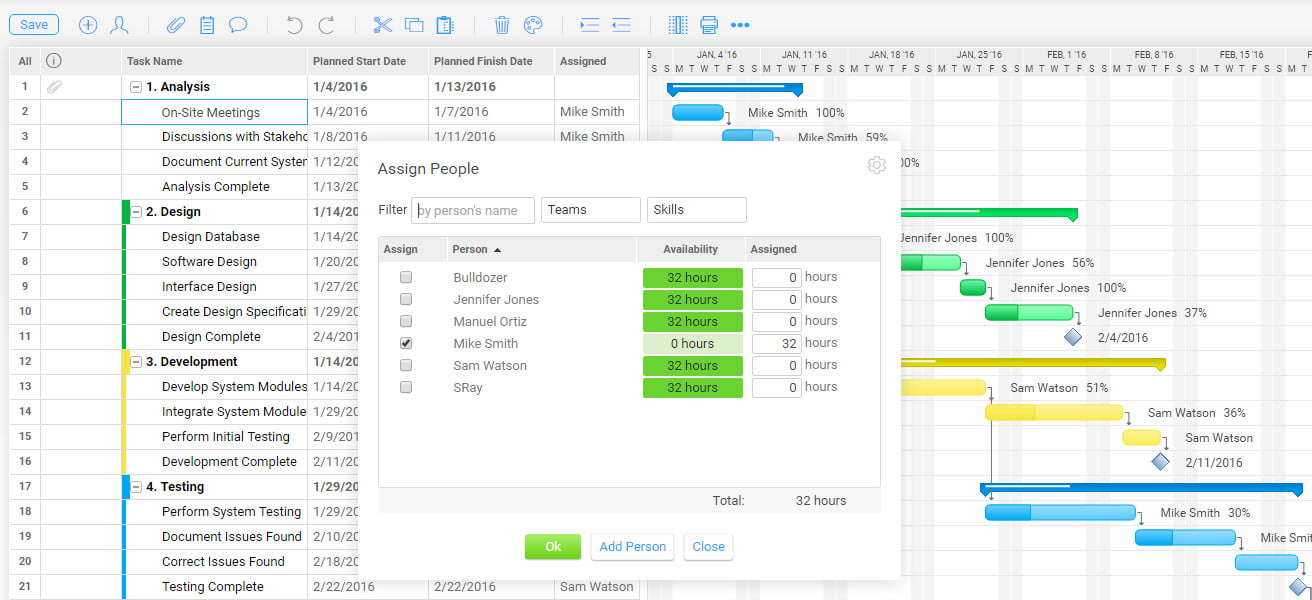Image resolution: width=1312 pixels, height=600 pixels.
Task: Collapse the '1. Analysis' task group
Action: point(136,86)
